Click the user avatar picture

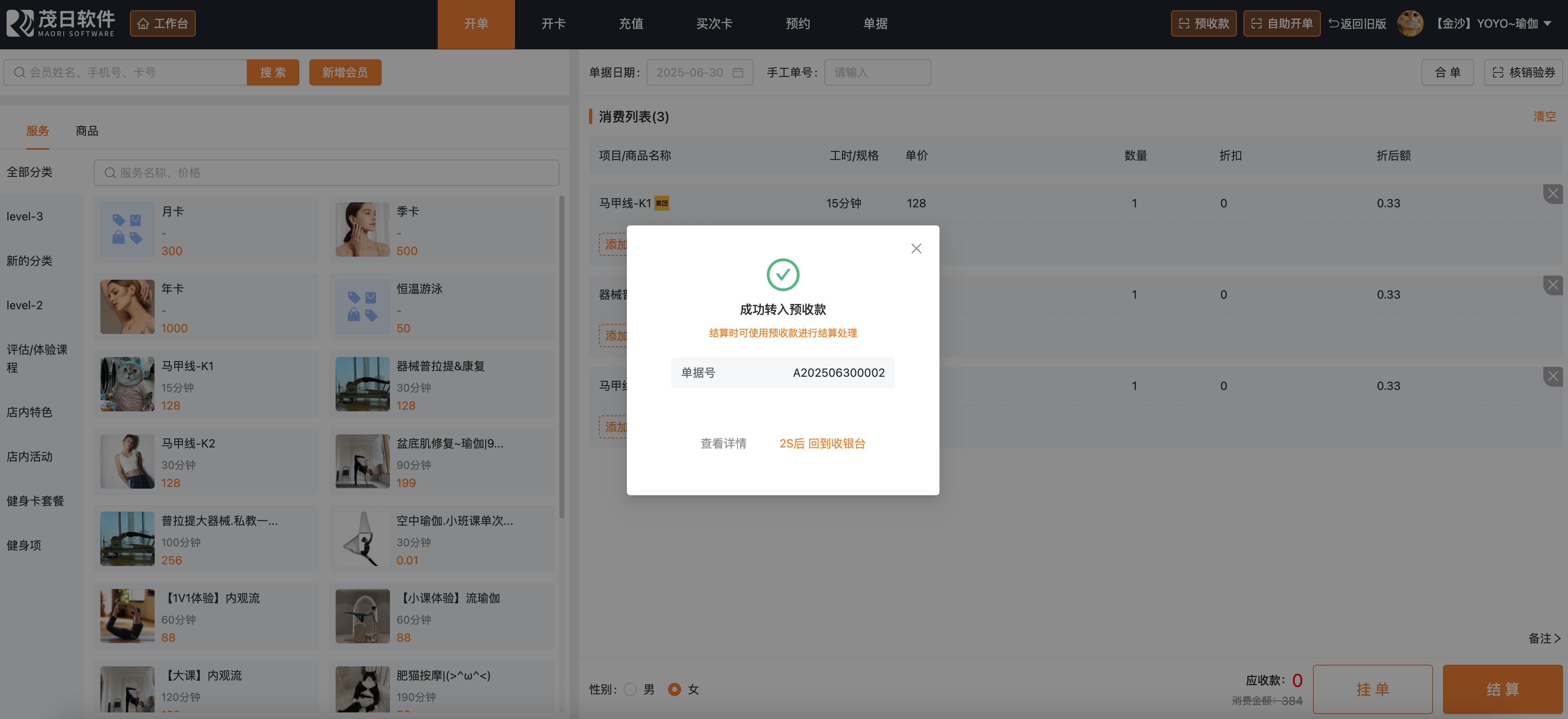click(x=1410, y=24)
